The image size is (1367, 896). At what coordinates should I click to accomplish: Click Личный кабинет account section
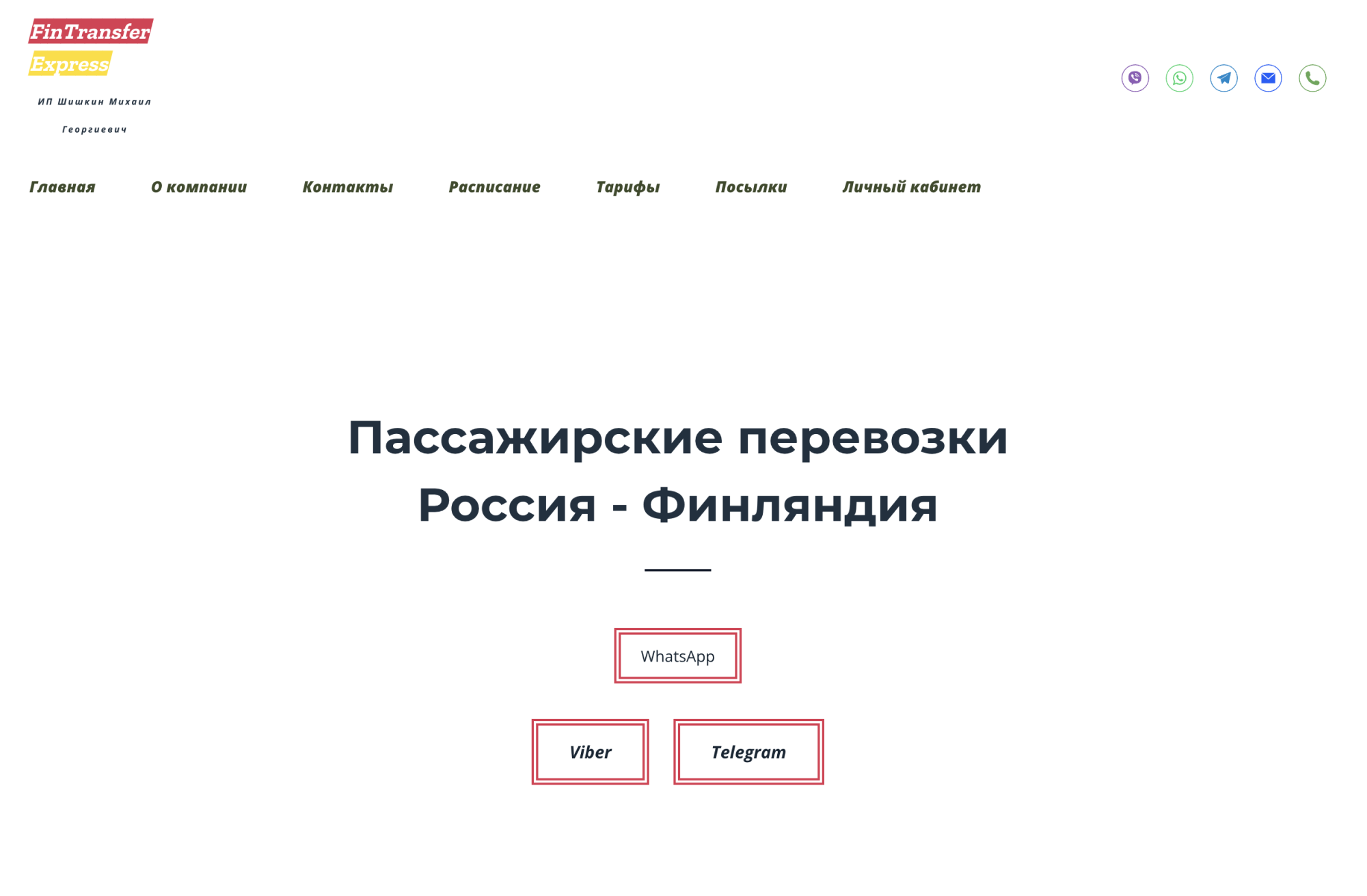(910, 187)
